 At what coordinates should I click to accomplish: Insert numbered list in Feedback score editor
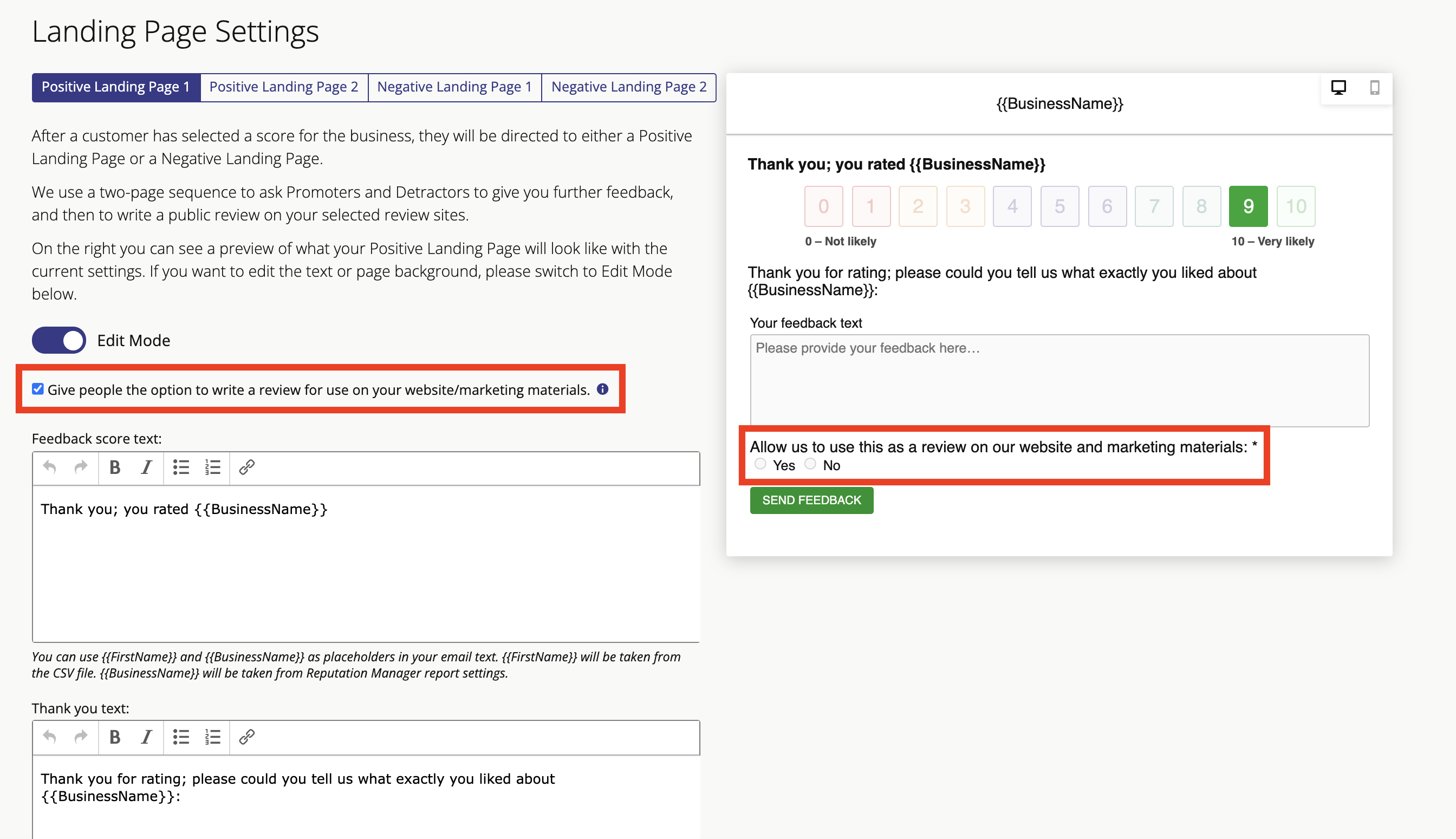(213, 467)
